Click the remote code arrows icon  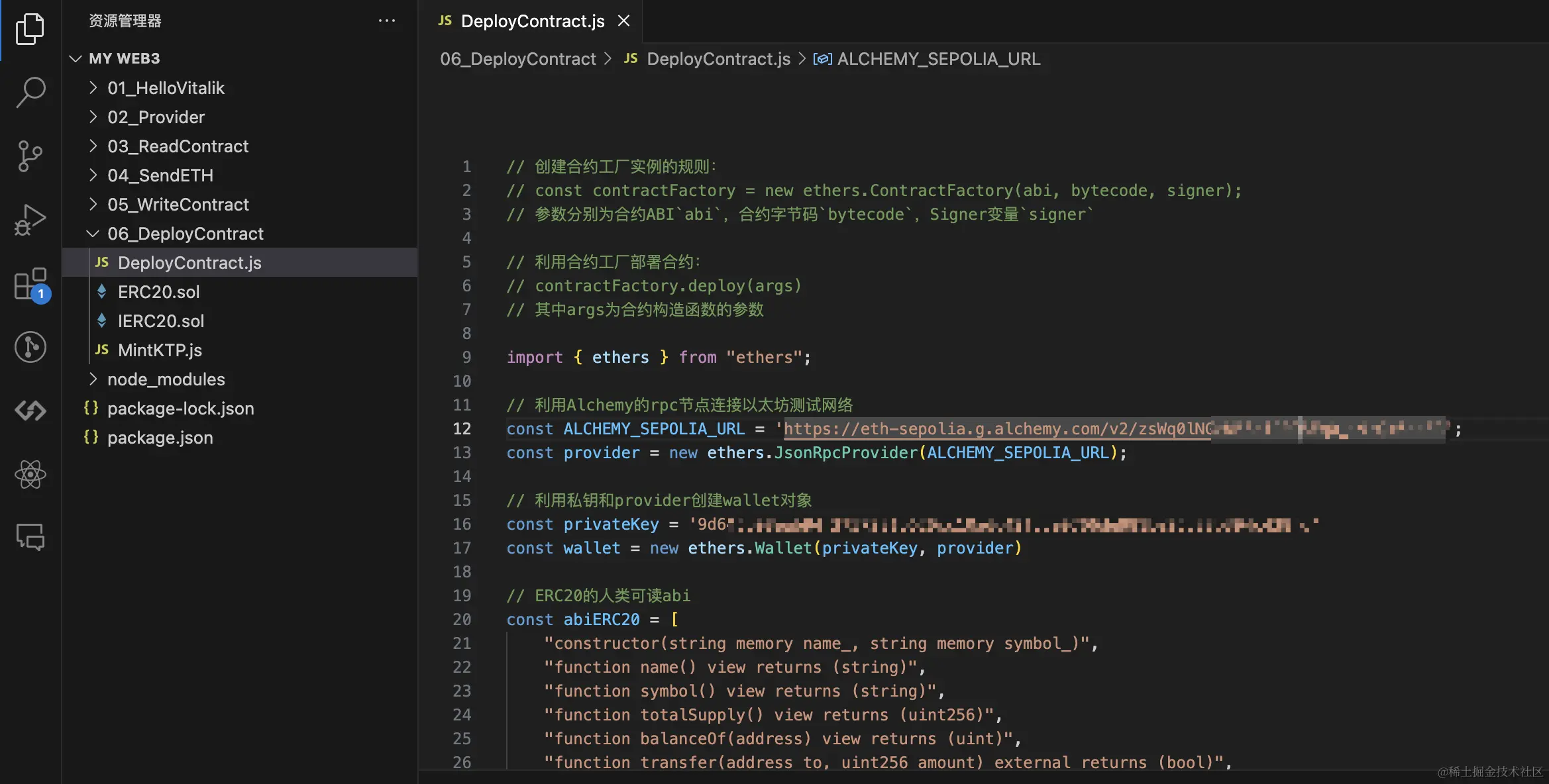click(30, 411)
